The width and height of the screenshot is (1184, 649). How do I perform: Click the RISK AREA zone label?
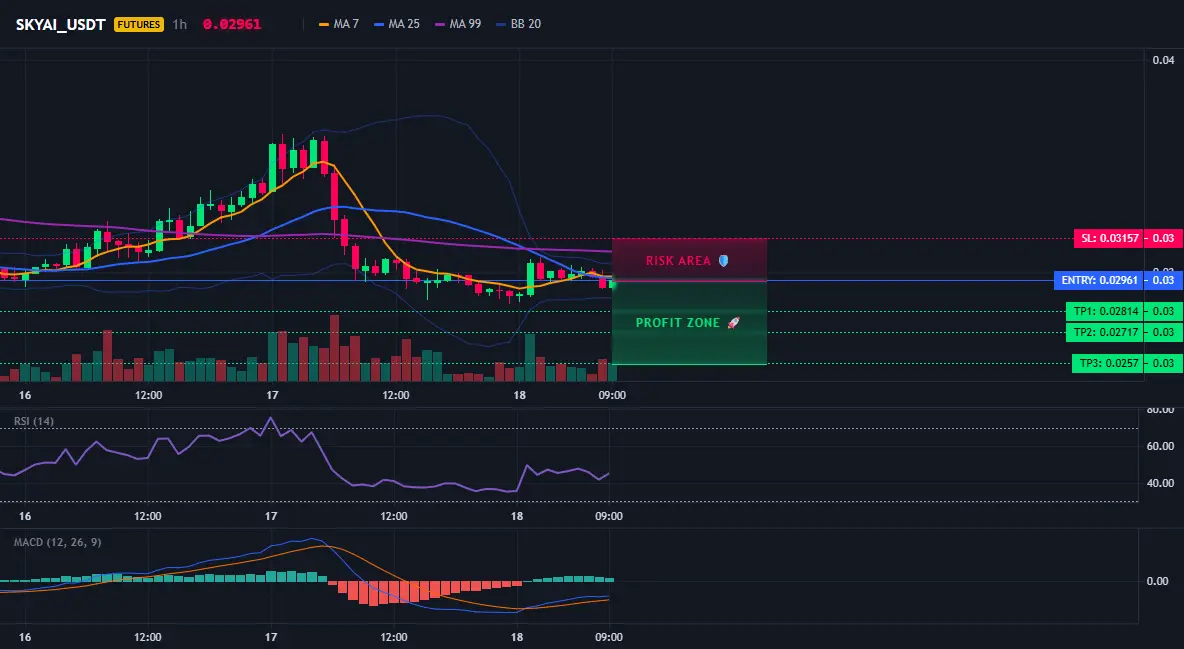point(678,261)
